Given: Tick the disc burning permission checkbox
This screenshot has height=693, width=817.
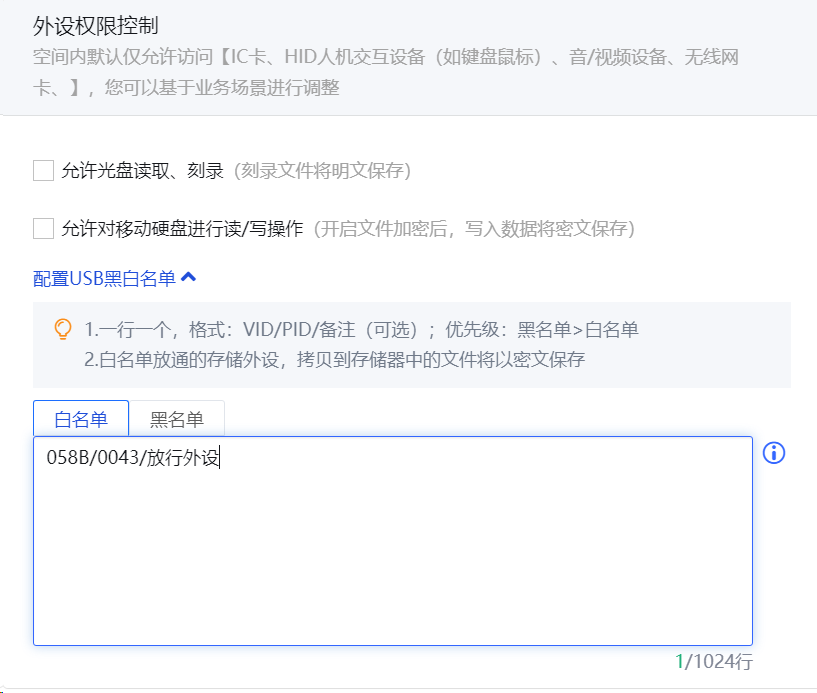Looking at the screenshot, I should (x=43, y=171).
